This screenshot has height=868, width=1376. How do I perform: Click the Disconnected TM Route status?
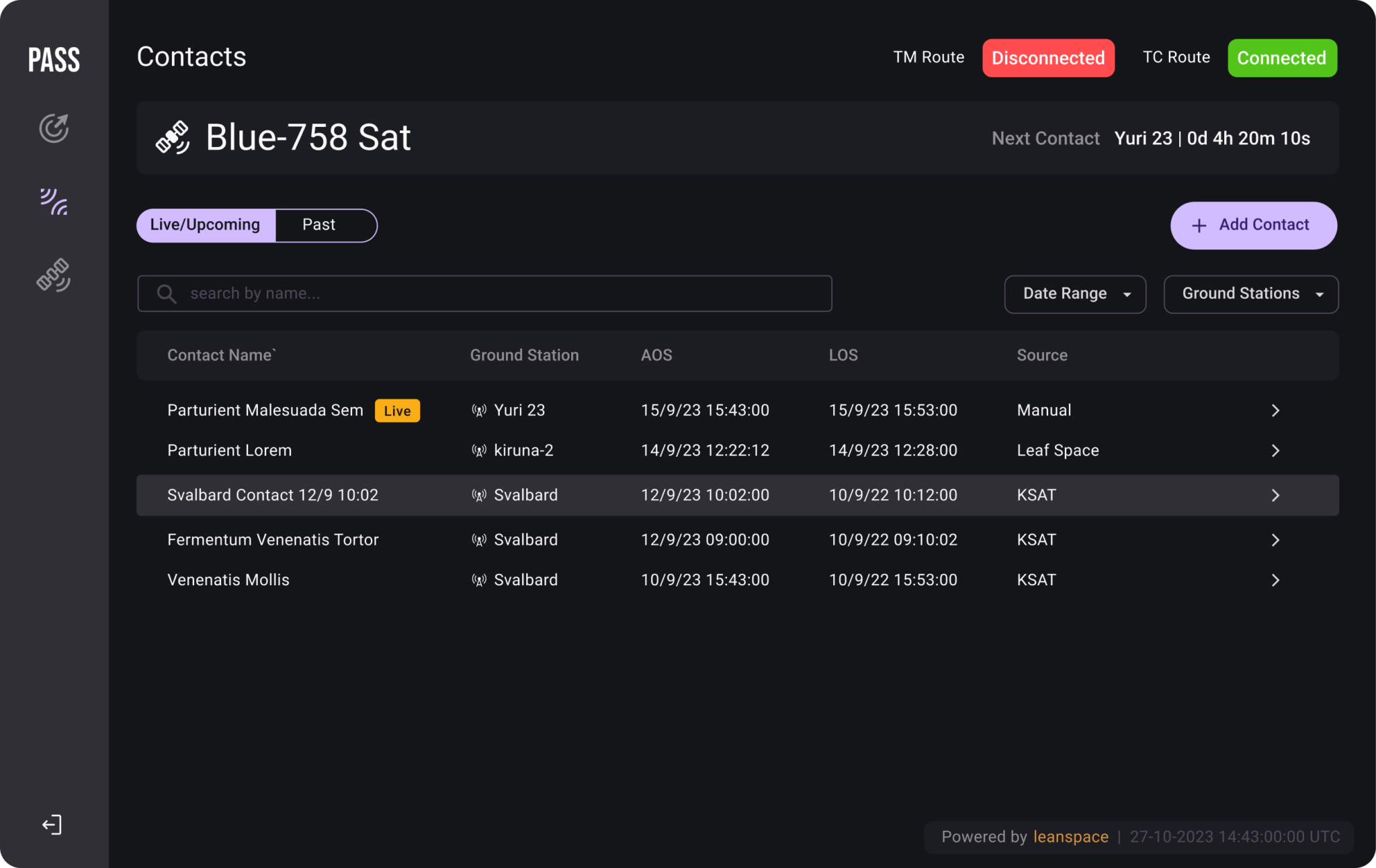pyautogui.click(x=1048, y=58)
